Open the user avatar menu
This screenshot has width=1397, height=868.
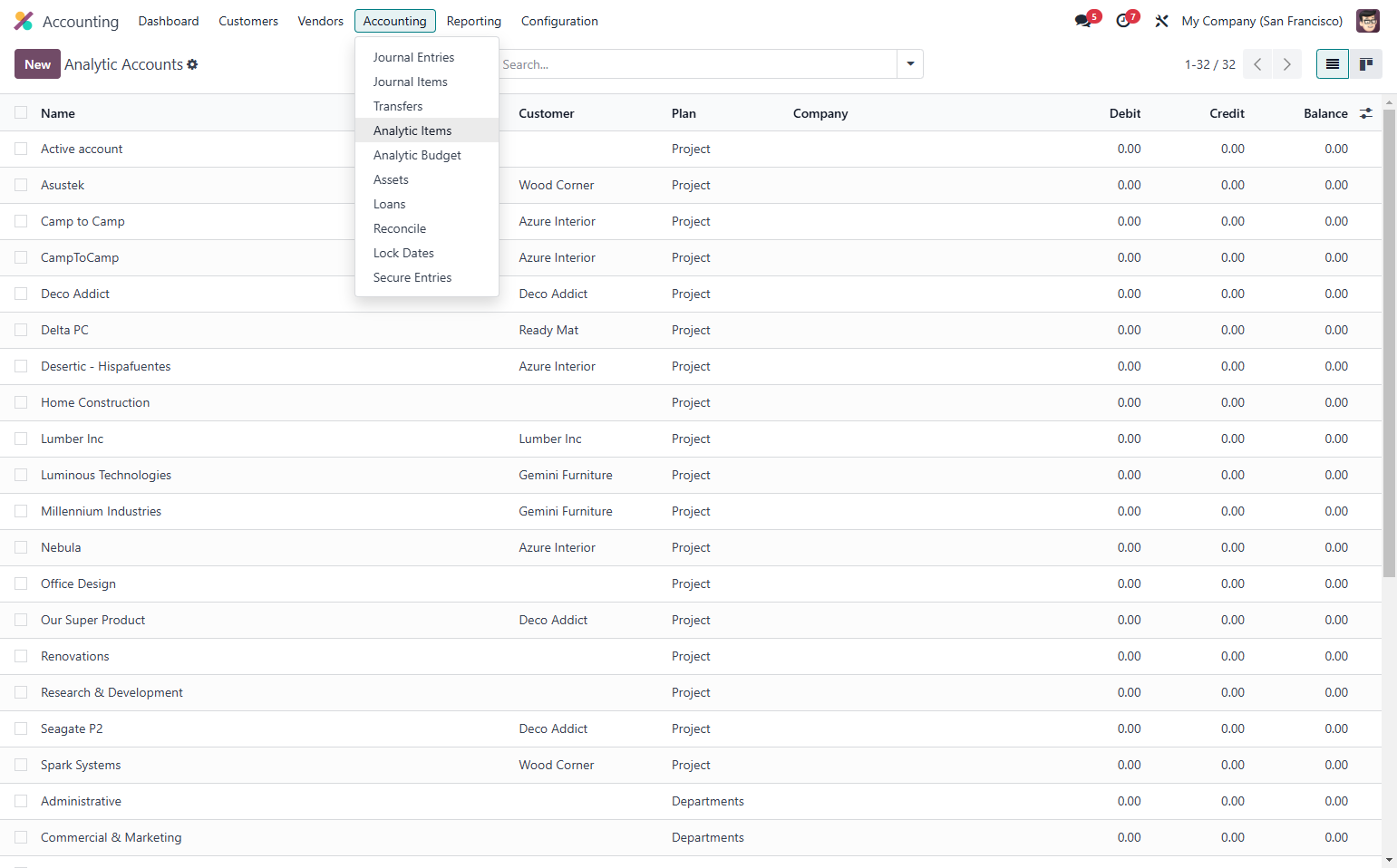[x=1368, y=21]
